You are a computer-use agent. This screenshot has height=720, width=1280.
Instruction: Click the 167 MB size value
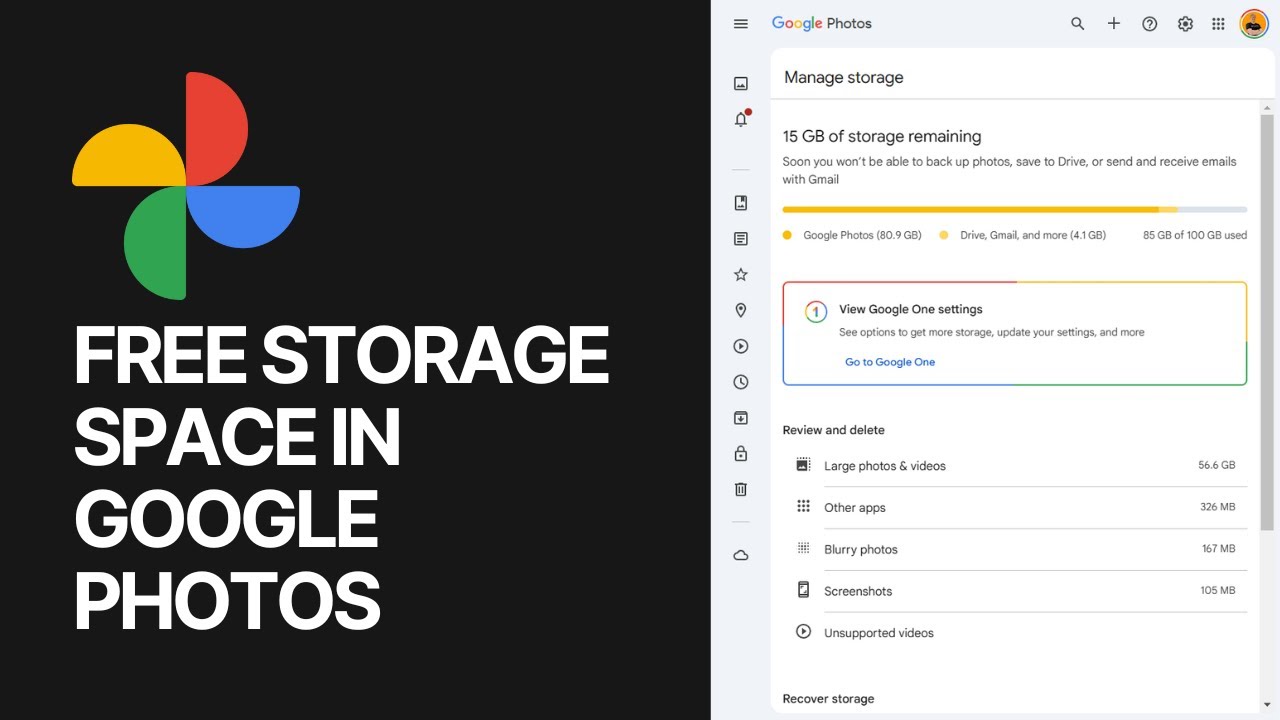coord(1219,549)
